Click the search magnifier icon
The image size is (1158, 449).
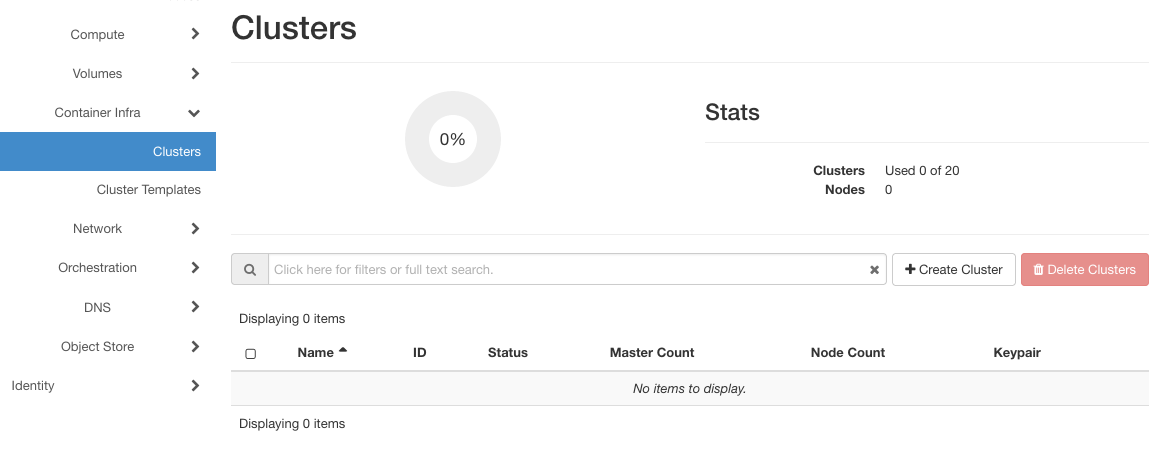click(249, 270)
